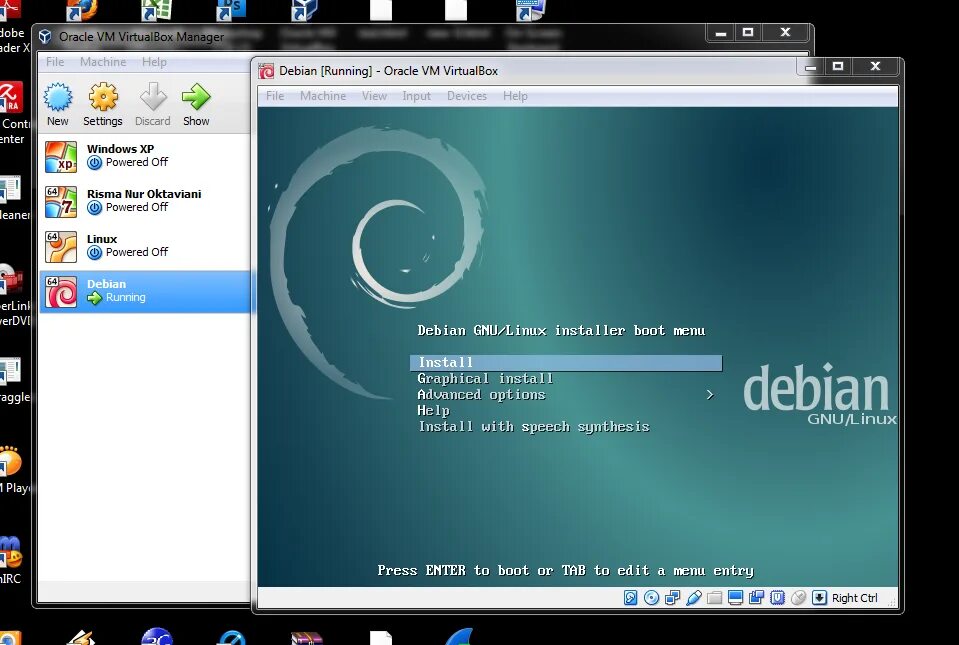Select Install with speech synthesis entry
959x645 pixels.
[x=533, y=427]
